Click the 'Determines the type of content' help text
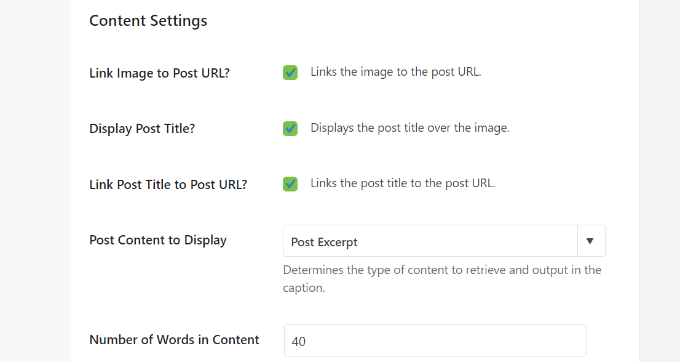Viewport: 680px width, 362px height. 442,279
